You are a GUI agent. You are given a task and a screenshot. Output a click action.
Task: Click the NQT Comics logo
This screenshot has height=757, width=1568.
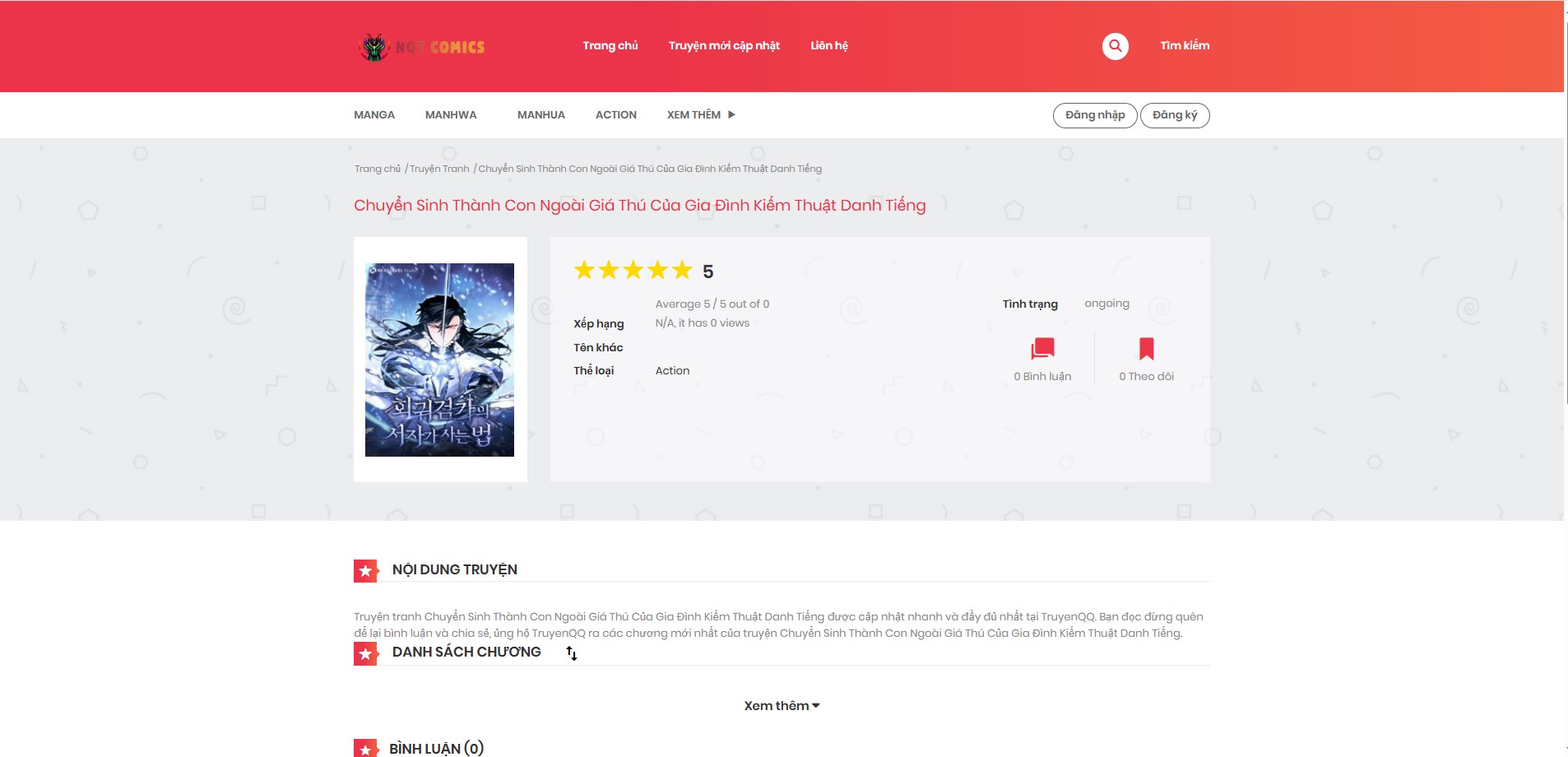422,47
